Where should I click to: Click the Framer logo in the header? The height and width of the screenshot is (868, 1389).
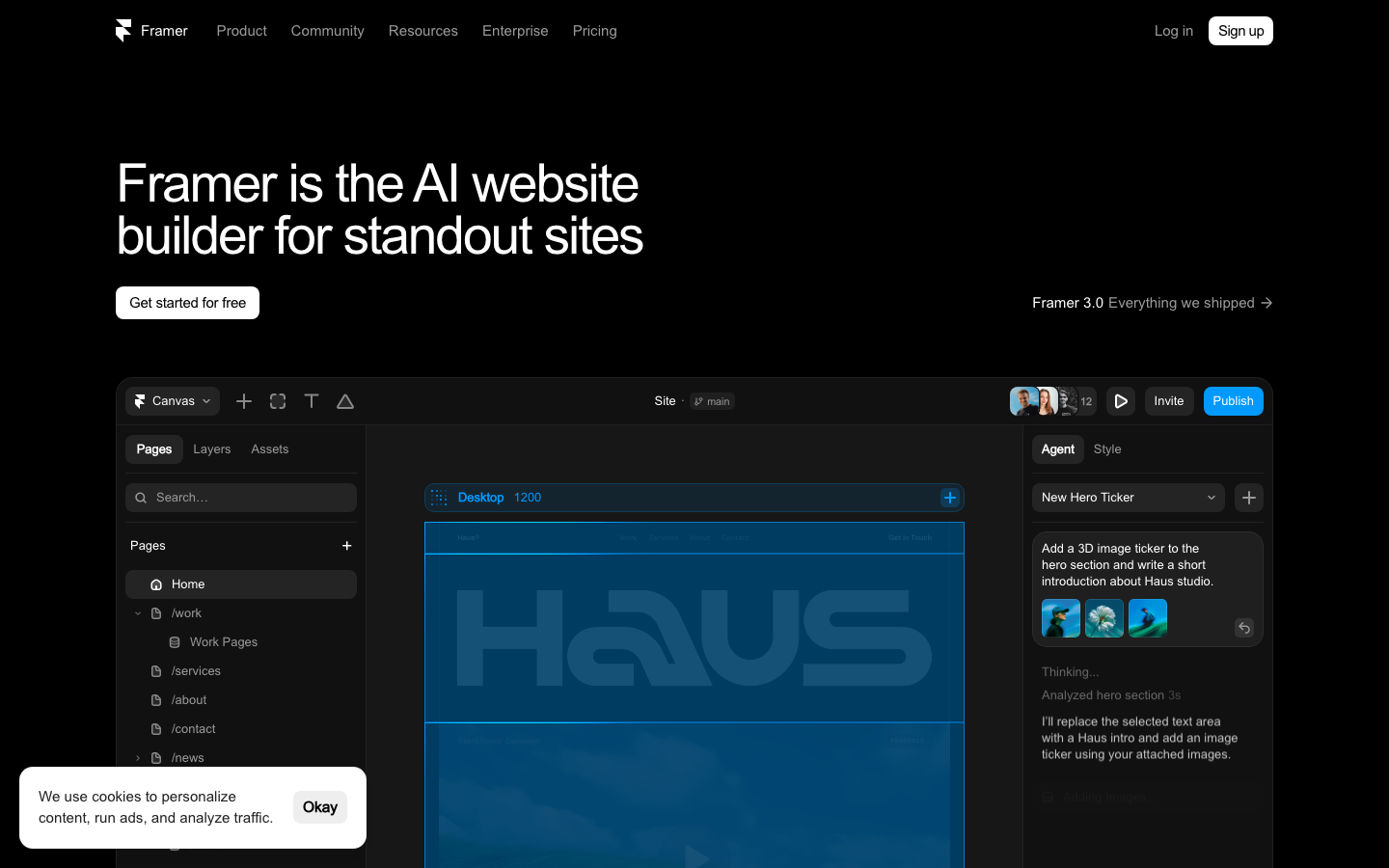click(x=123, y=31)
